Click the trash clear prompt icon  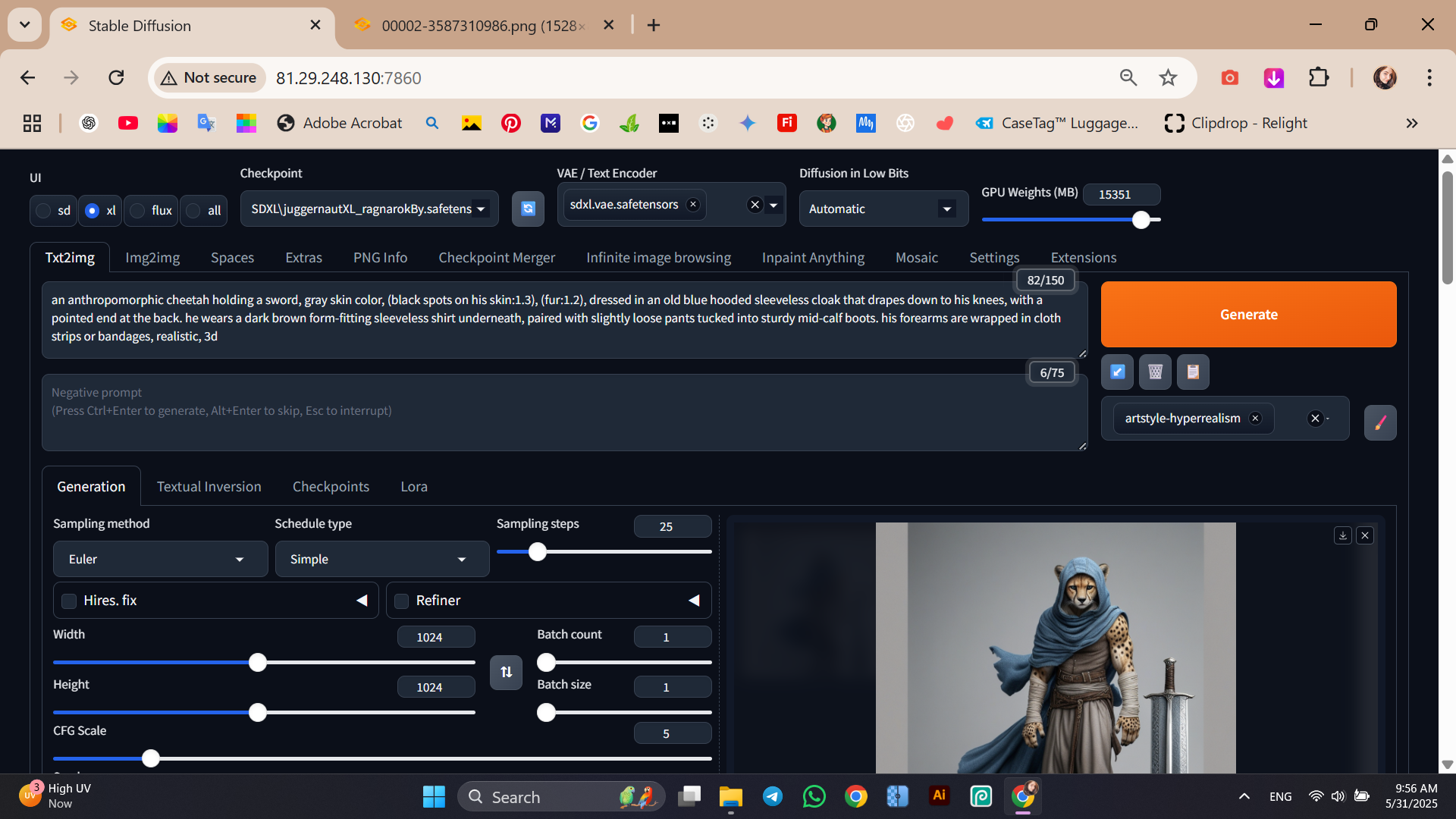coord(1155,372)
